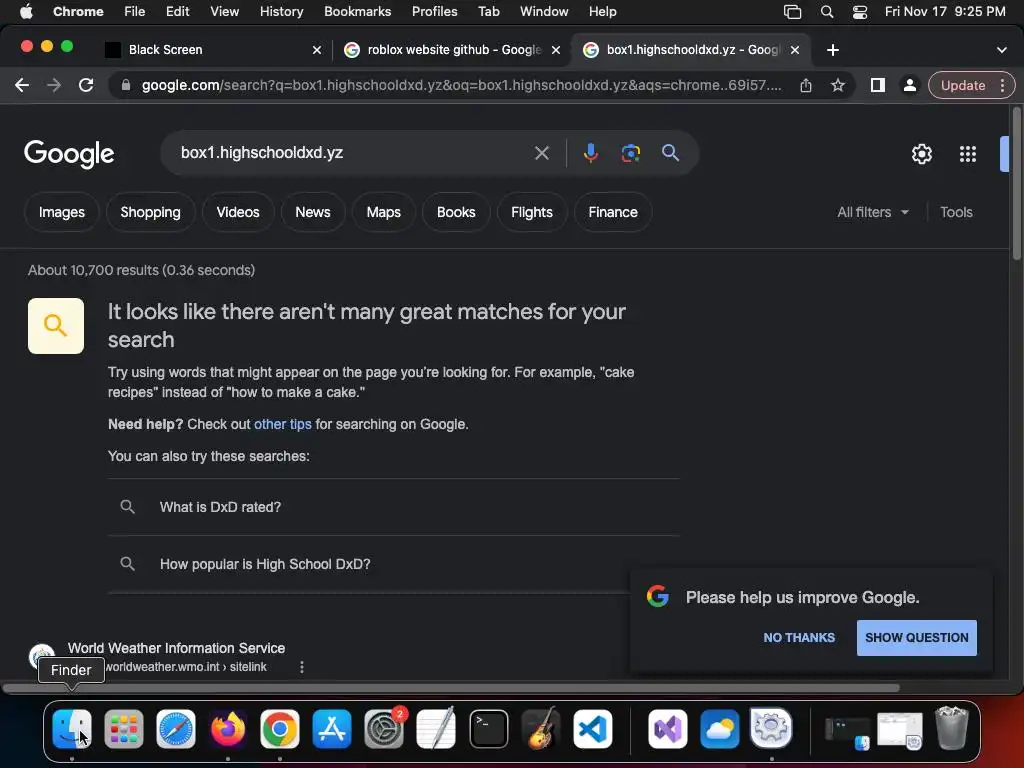Search 'How popular is High School DxD?' suggestion
This screenshot has height=768, width=1024.
pyautogui.click(x=394, y=564)
